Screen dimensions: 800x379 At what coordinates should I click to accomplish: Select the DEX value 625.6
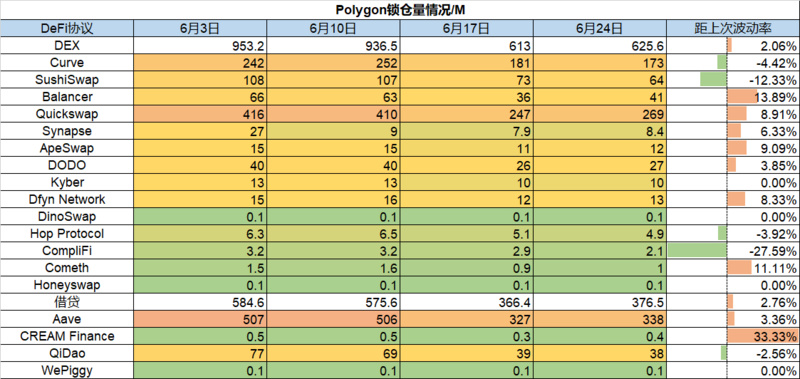coord(600,45)
